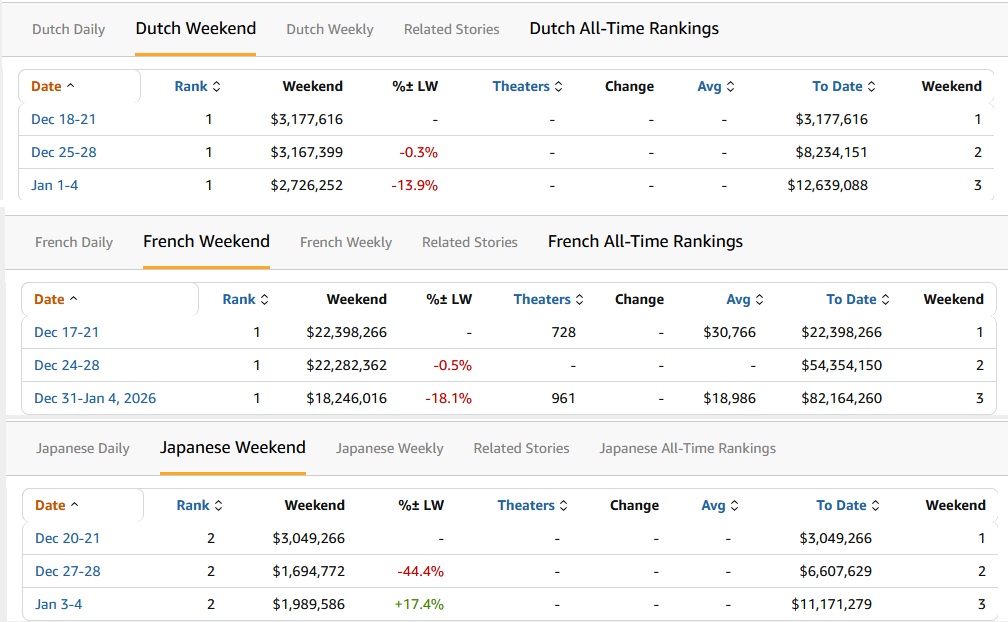The image size is (1008, 622).
Task: Select the Japanese to-date total $6,607,629
Action: tap(836, 571)
